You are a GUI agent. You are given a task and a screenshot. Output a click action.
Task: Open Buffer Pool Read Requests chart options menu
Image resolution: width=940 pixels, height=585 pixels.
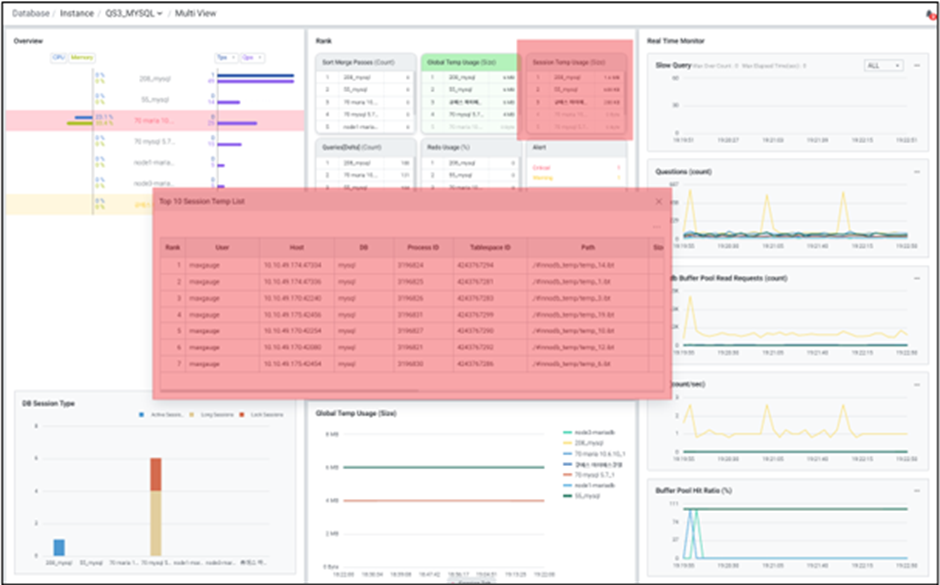tap(916, 277)
